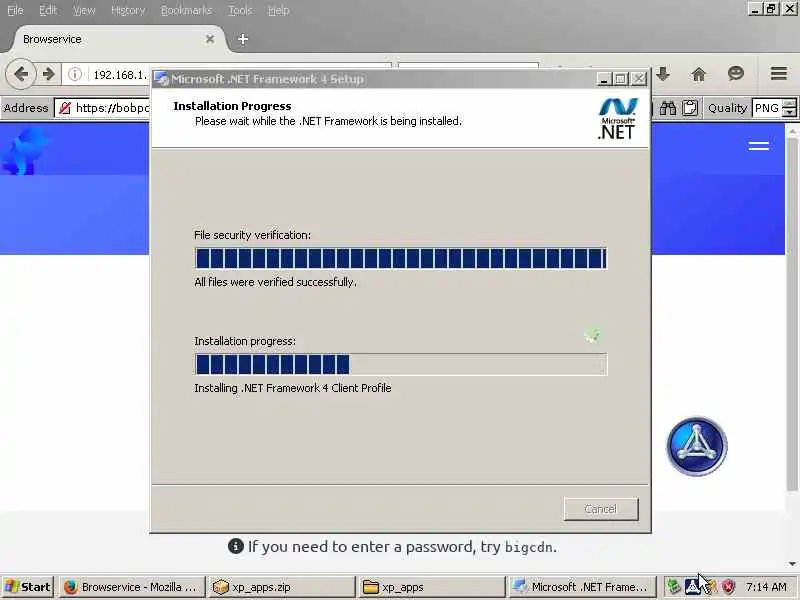
Task: Click the Cancel button in .NET setup
Action: (601, 509)
